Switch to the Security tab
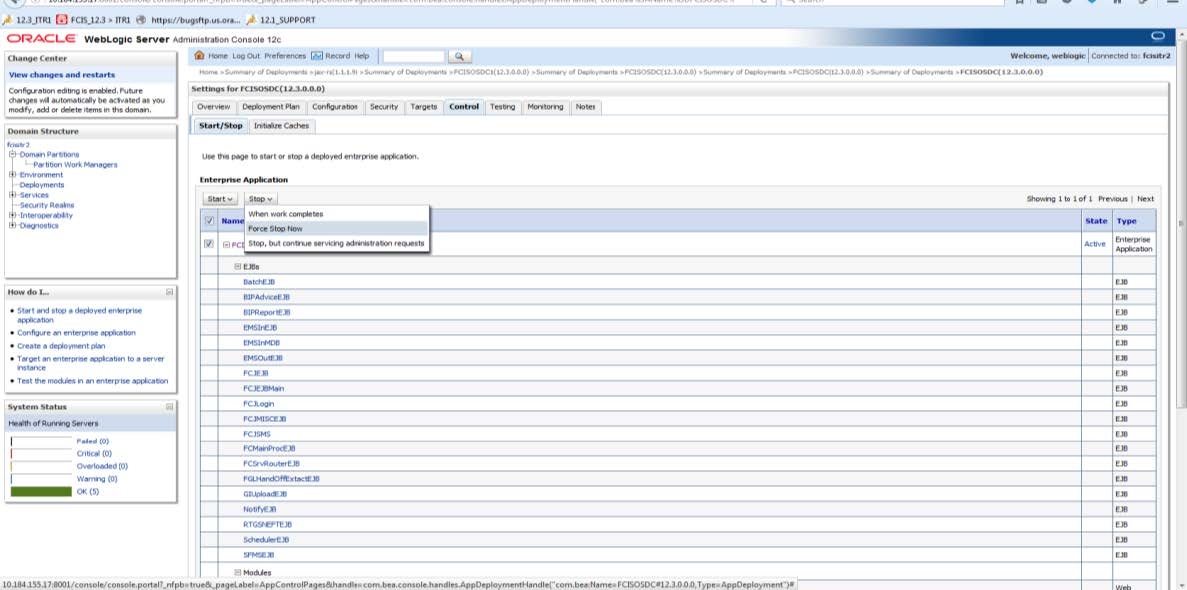The image size is (1187, 590). [384, 107]
